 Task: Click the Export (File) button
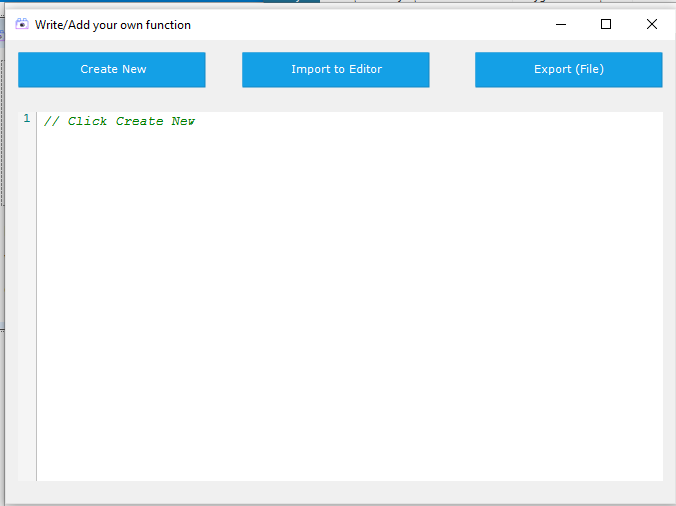(568, 70)
